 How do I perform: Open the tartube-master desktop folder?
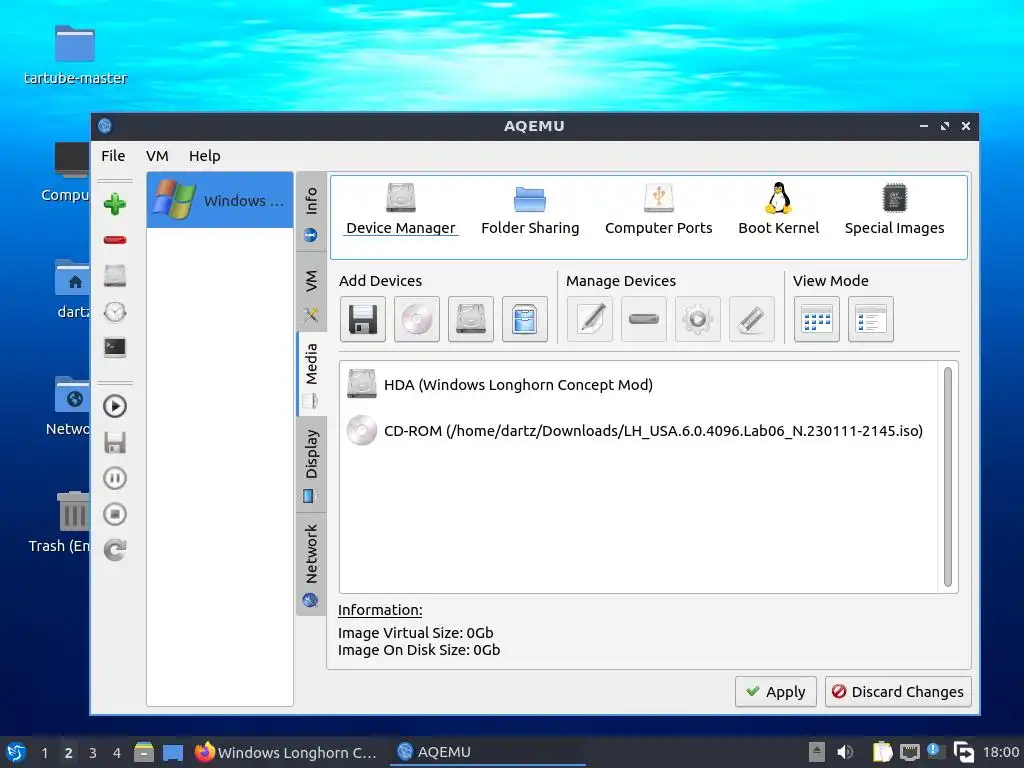coord(75,56)
